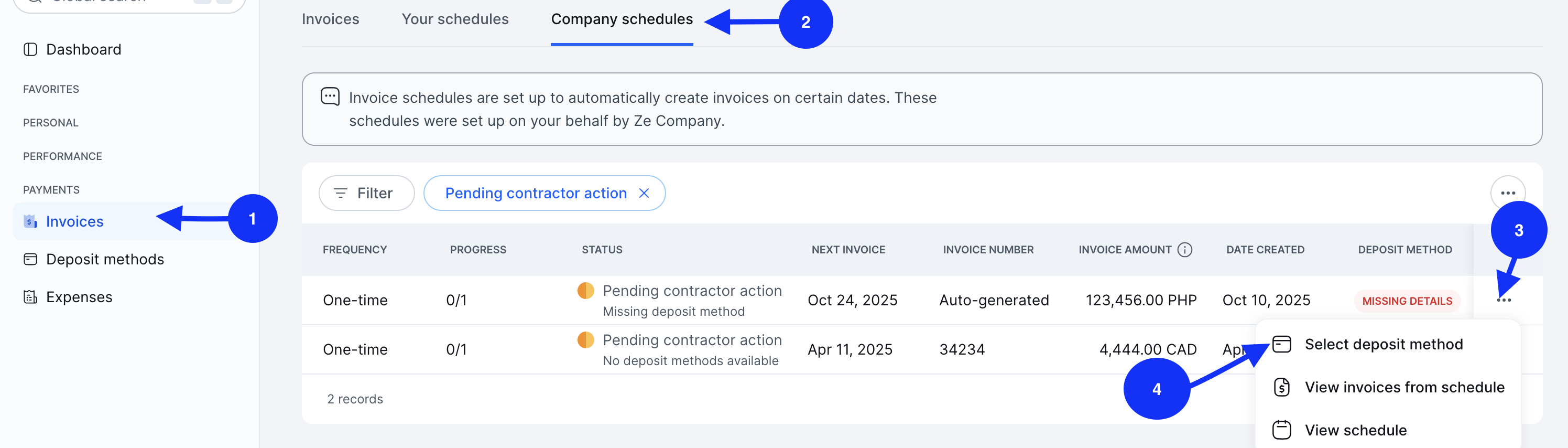Viewport: 1568px width, 448px height.
Task: Click invoice number 34234
Action: (962, 349)
